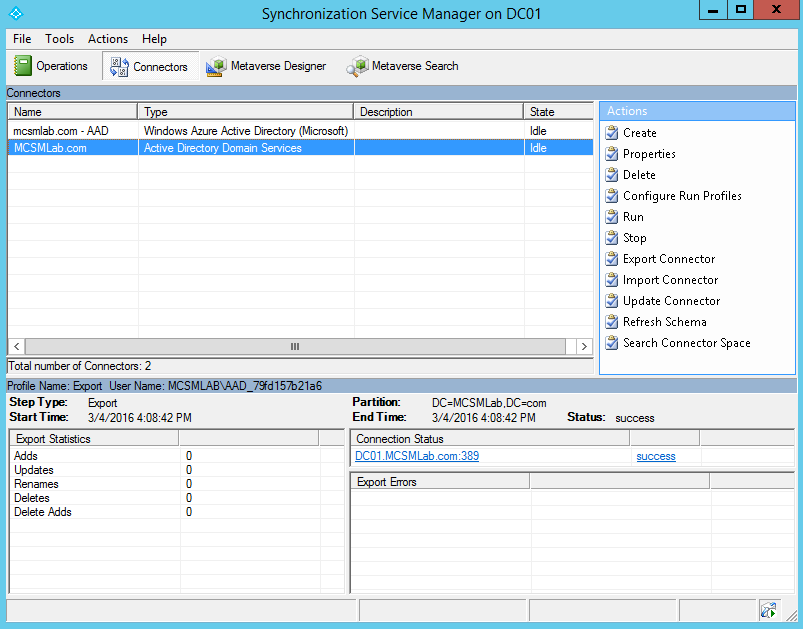This screenshot has width=803, height=629.
Task: Click the Total number of Connectors text
Action: 80,366
